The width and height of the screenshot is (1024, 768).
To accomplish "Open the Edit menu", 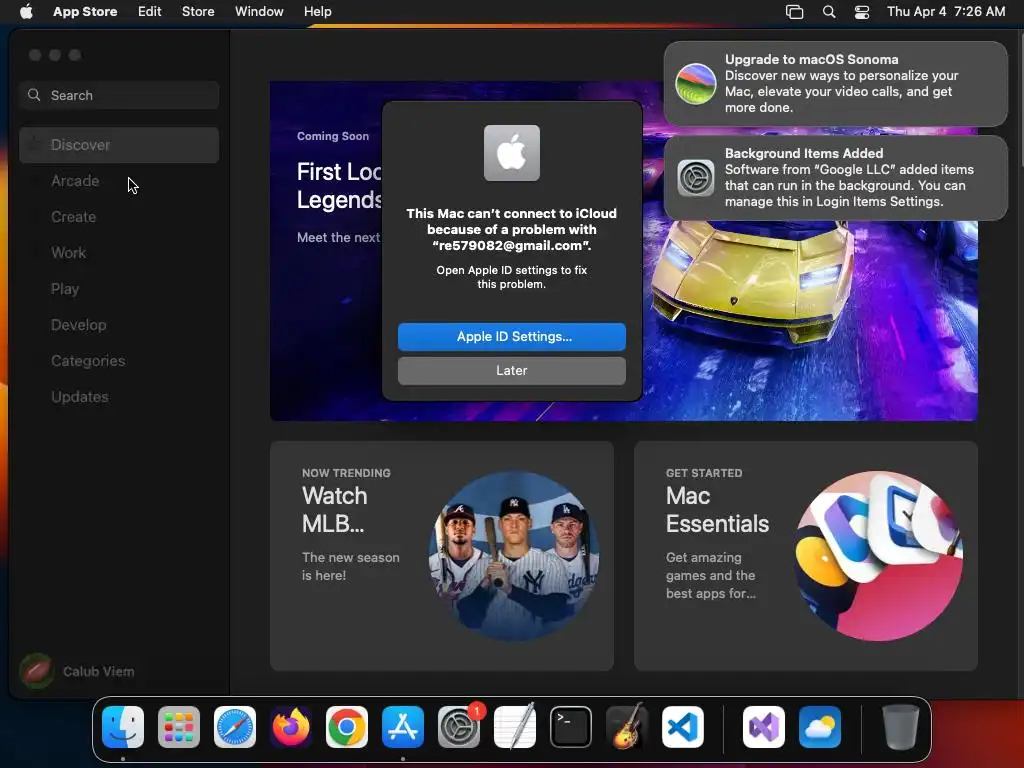I will (x=150, y=11).
